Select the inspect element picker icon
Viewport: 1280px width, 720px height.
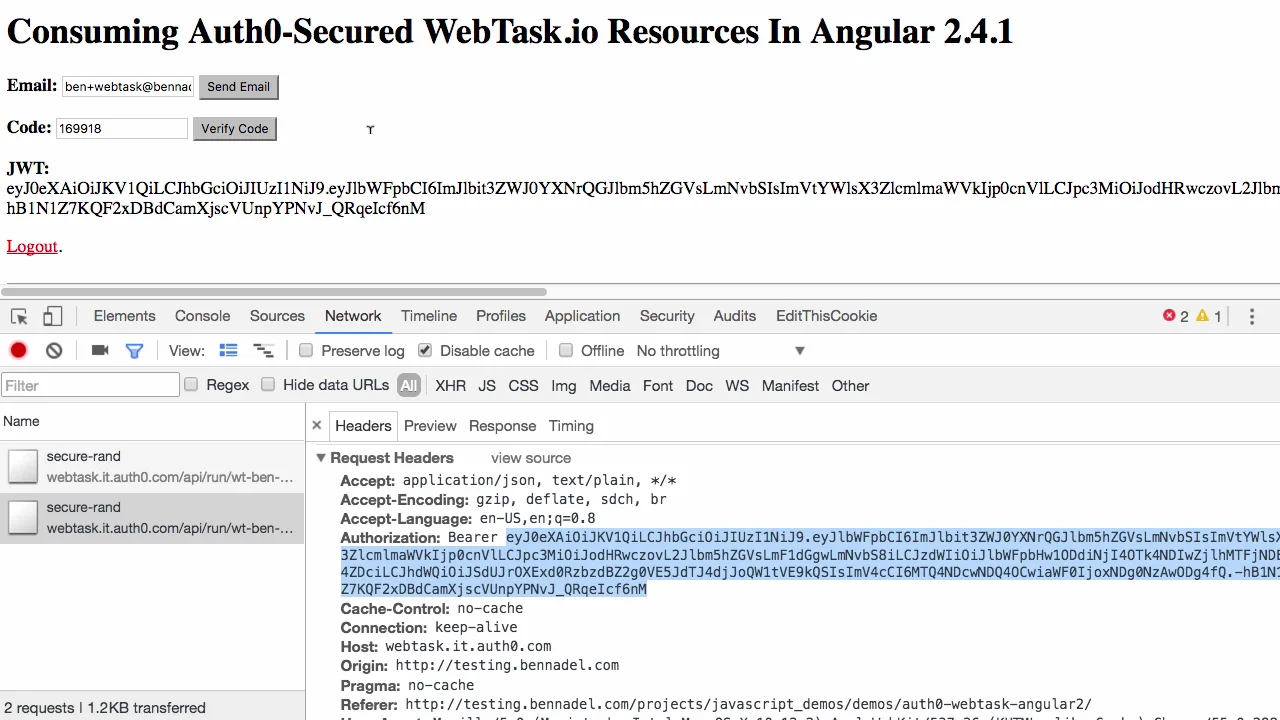pyautogui.click(x=19, y=316)
